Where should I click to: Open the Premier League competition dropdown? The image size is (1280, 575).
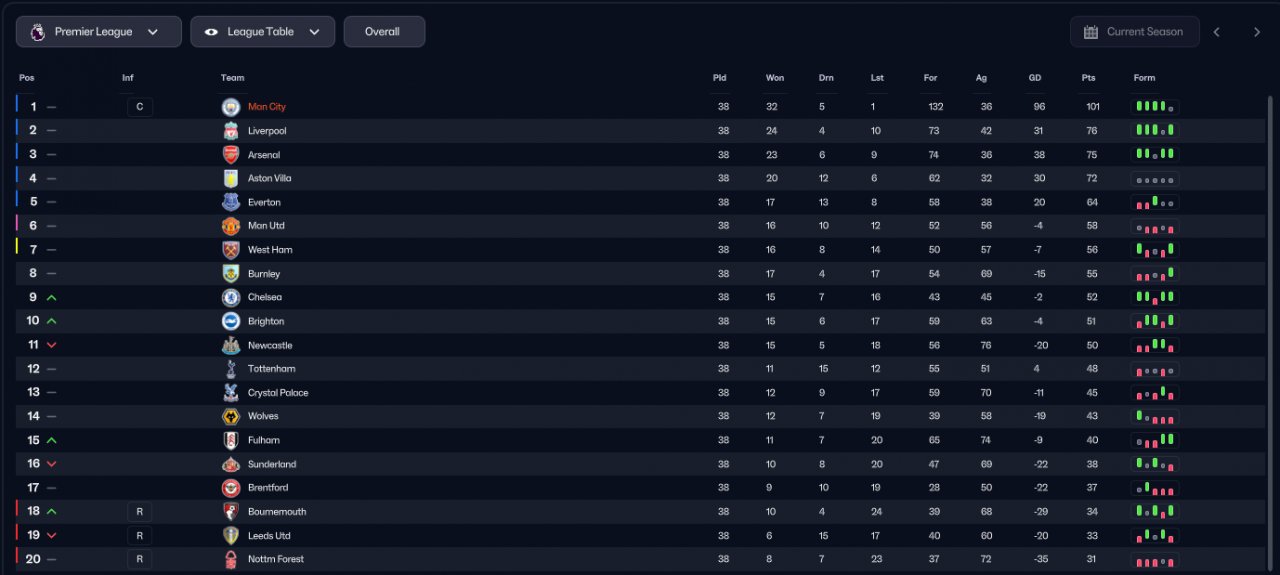99,32
